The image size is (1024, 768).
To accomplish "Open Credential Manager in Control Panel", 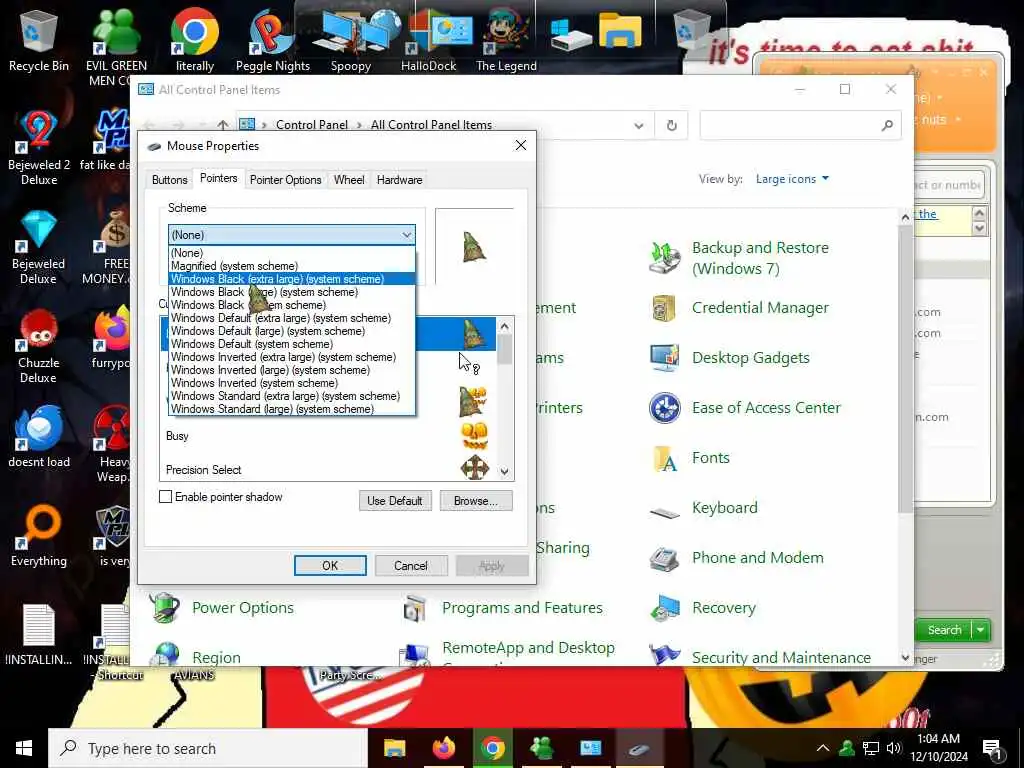I will (738, 308).
